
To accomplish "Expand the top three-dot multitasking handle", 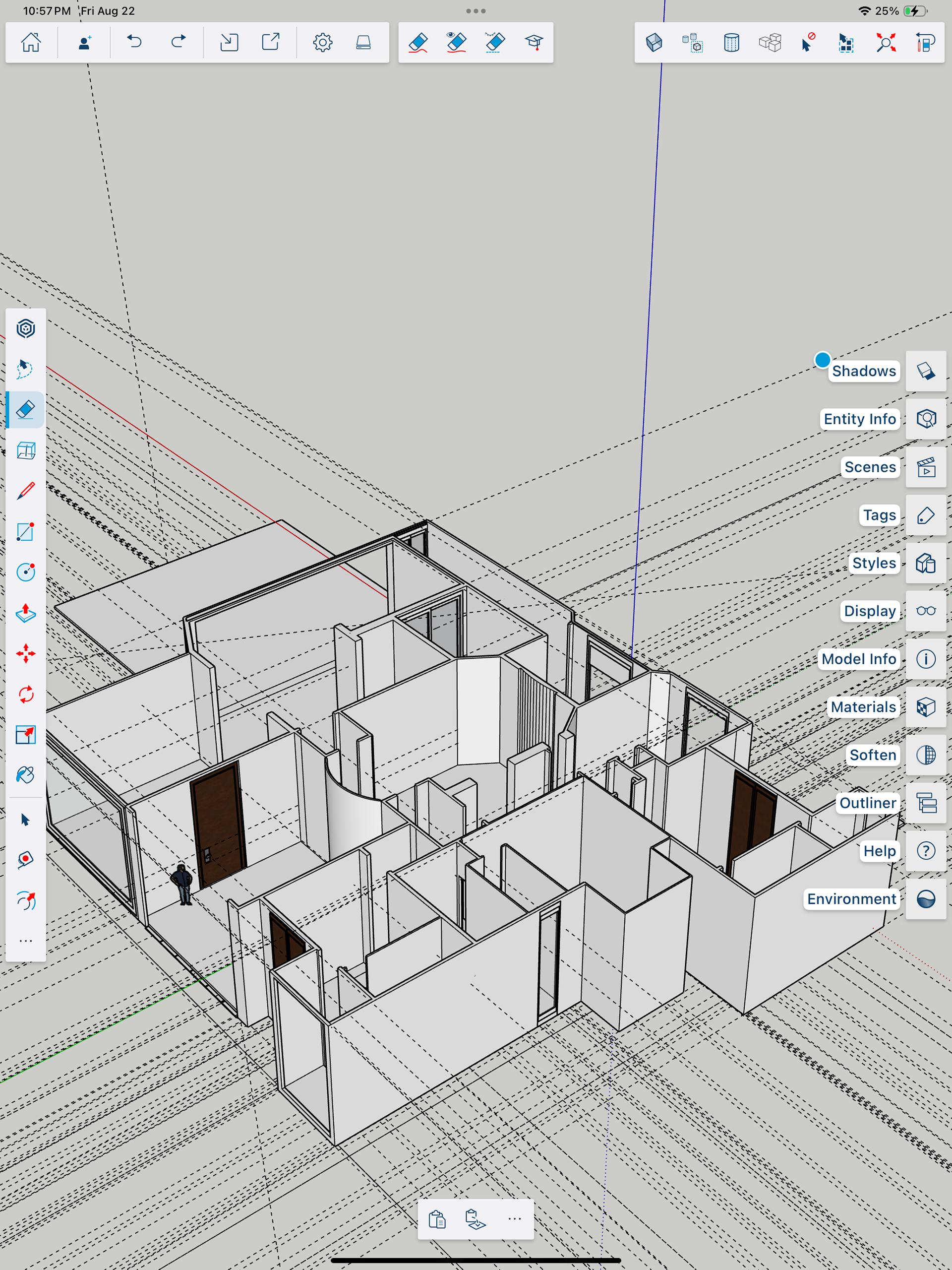I will (476, 11).
